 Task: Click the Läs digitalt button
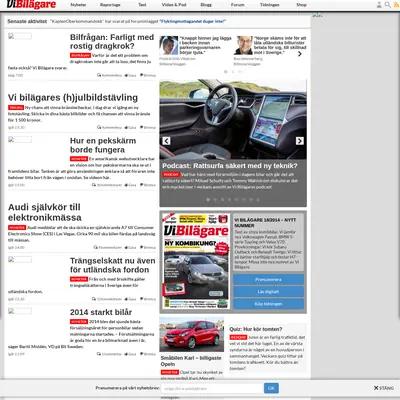tap(268, 292)
